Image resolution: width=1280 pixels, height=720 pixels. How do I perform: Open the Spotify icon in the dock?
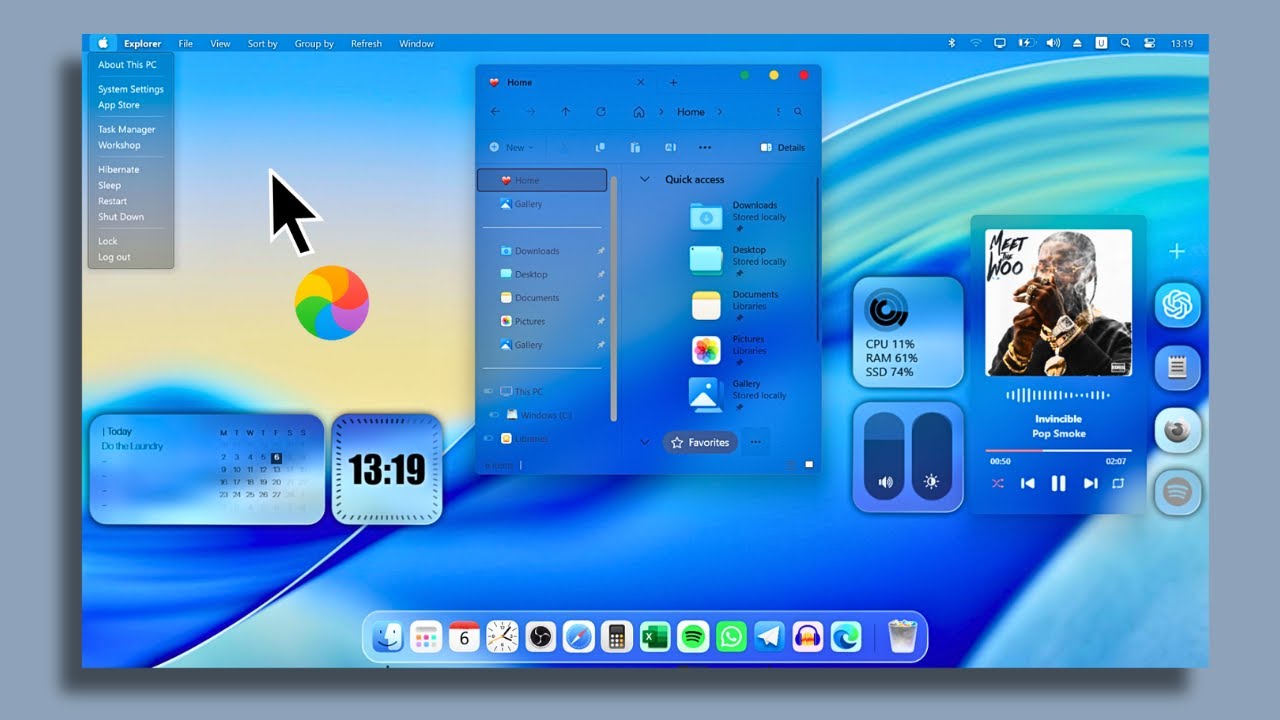coord(693,637)
